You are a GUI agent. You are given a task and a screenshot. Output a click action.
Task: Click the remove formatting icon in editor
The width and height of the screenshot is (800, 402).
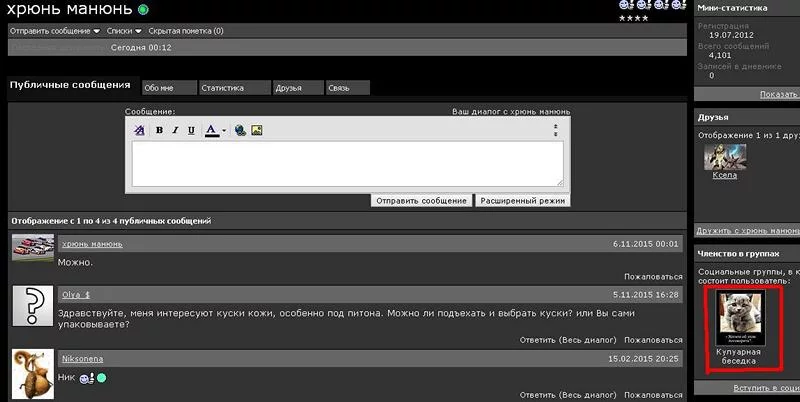[139, 130]
